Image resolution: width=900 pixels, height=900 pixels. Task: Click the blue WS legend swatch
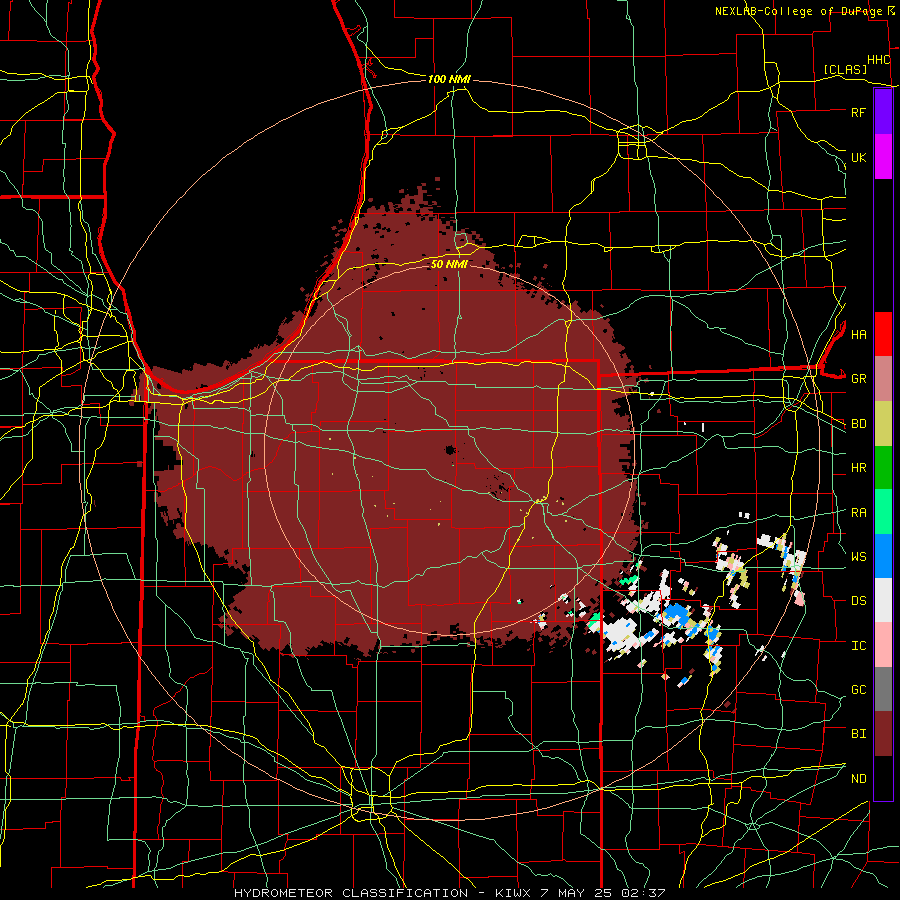[883, 556]
